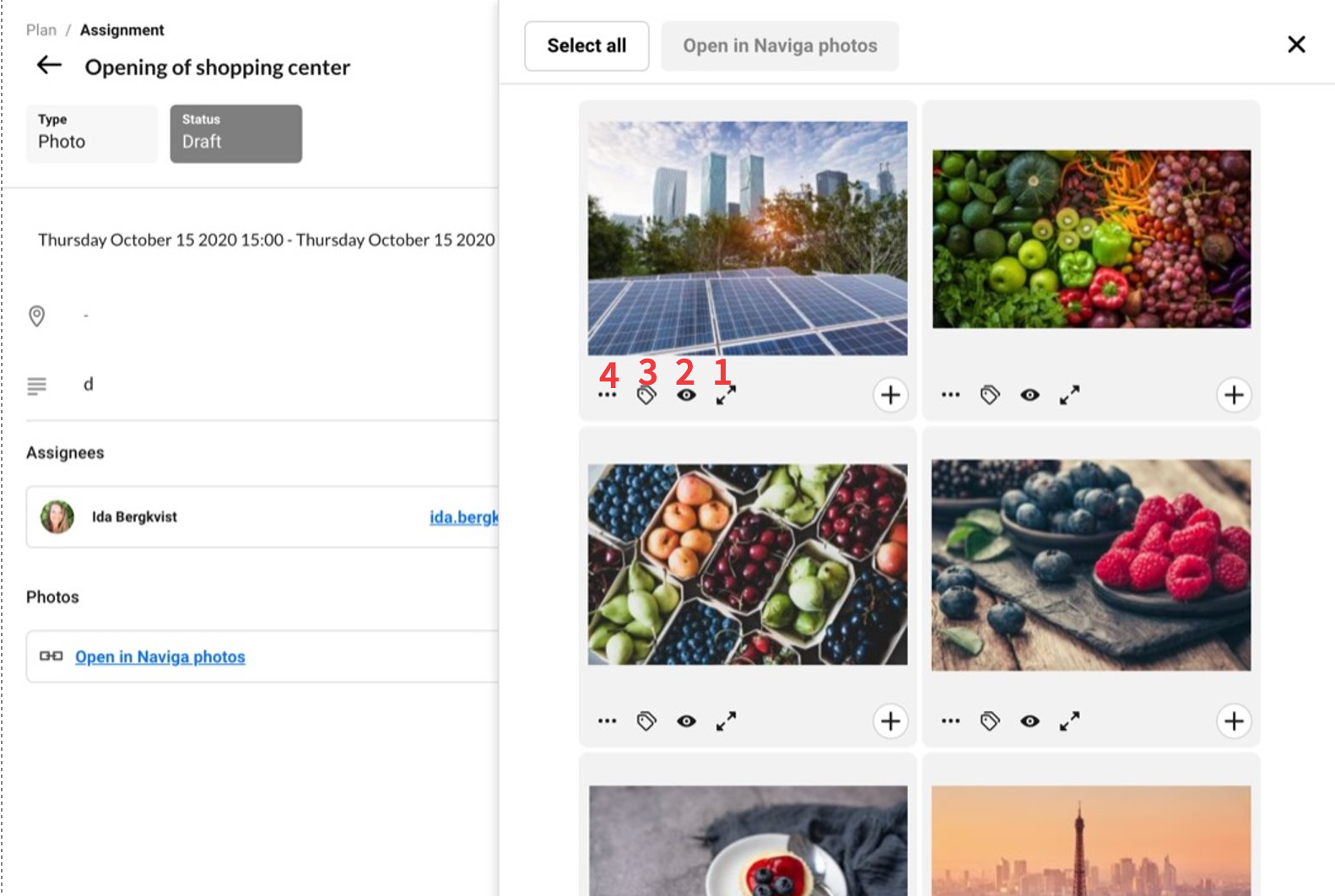This screenshot has height=896, width=1335.
Task: Toggle eye preview on vegetables photo
Action: coord(1030,395)
